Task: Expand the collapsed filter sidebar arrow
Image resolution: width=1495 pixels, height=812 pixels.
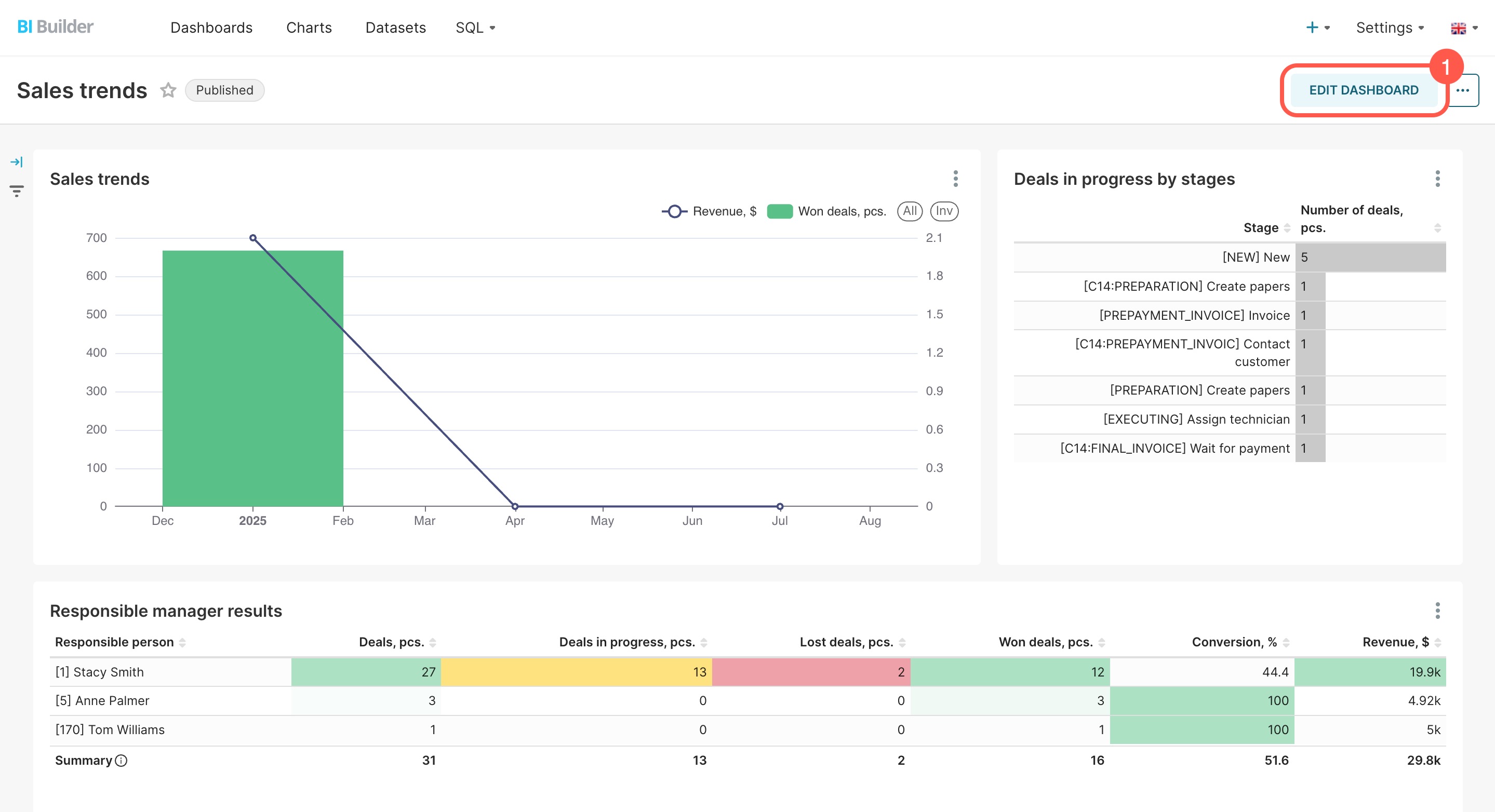Action: pos(16,162)
